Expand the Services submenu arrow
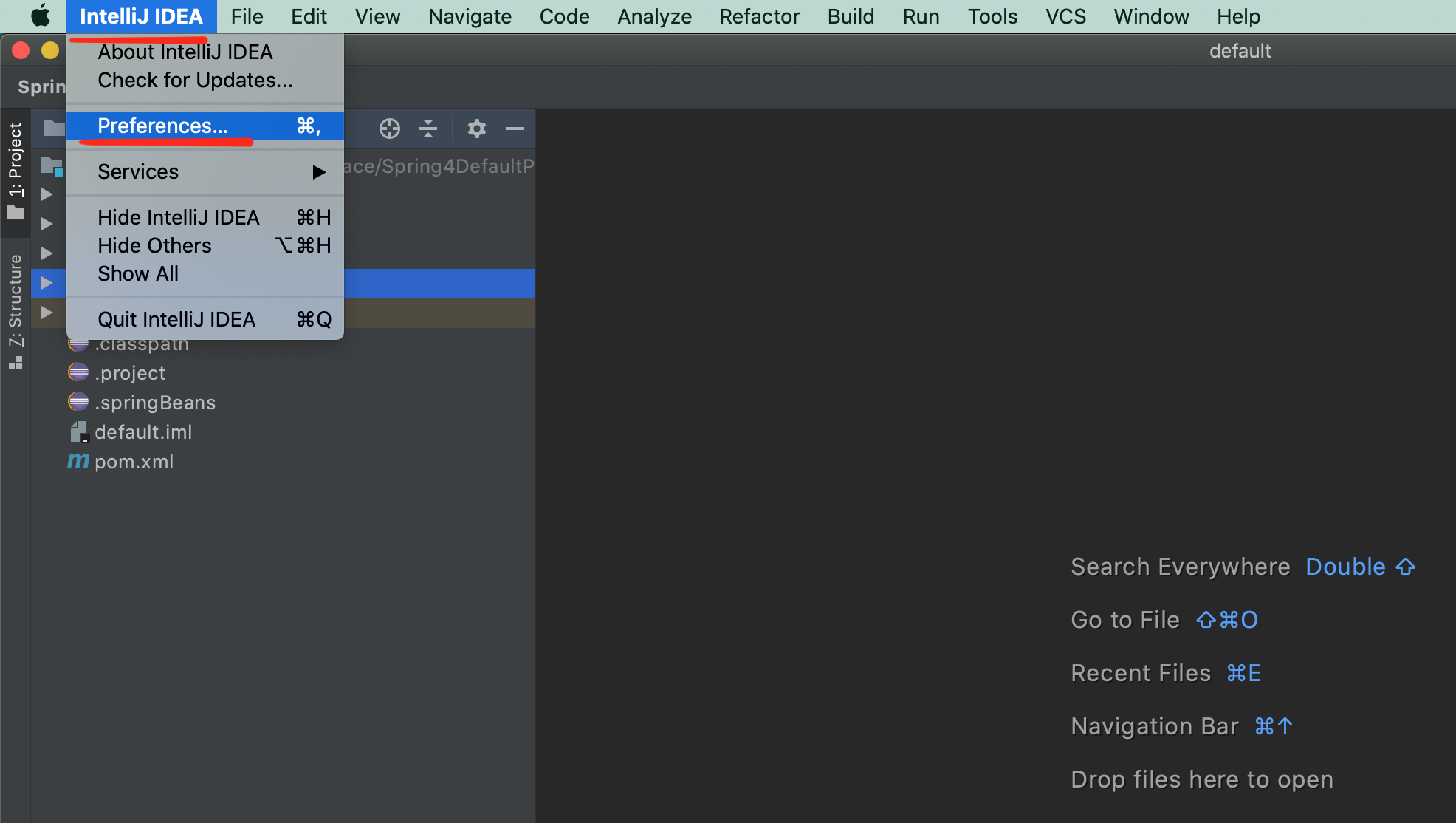1456x823 pixels. pyautogui.click(x=319, y=172)
